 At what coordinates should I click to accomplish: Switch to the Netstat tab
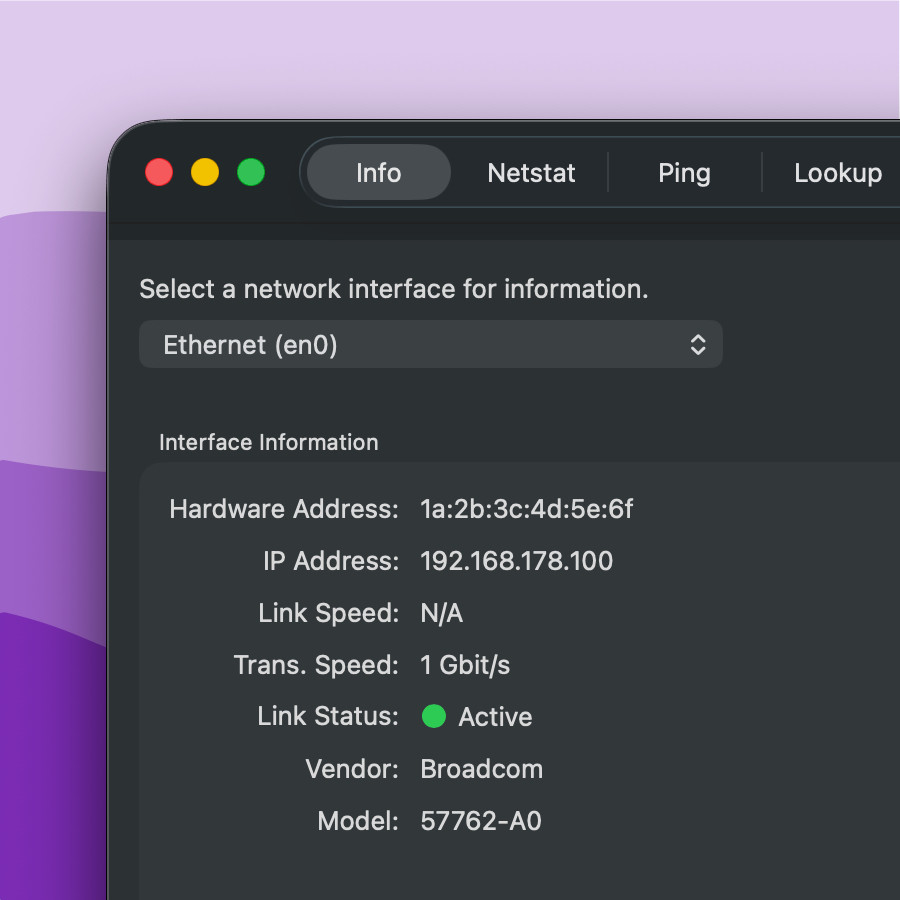coord(531,173)
